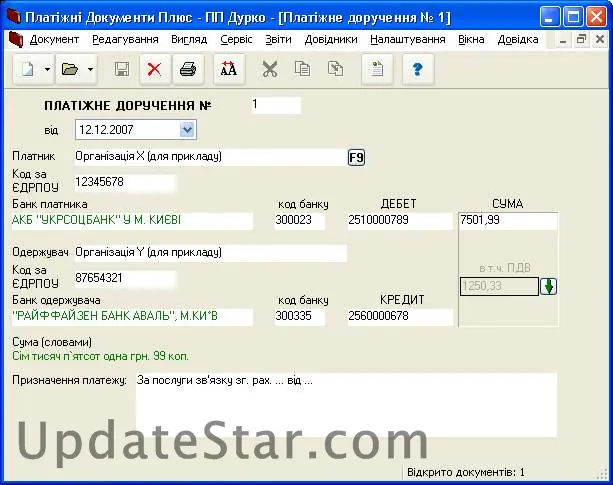Open the Редагування menu
The width and height of the screenshot is (613, 485).
125,39
